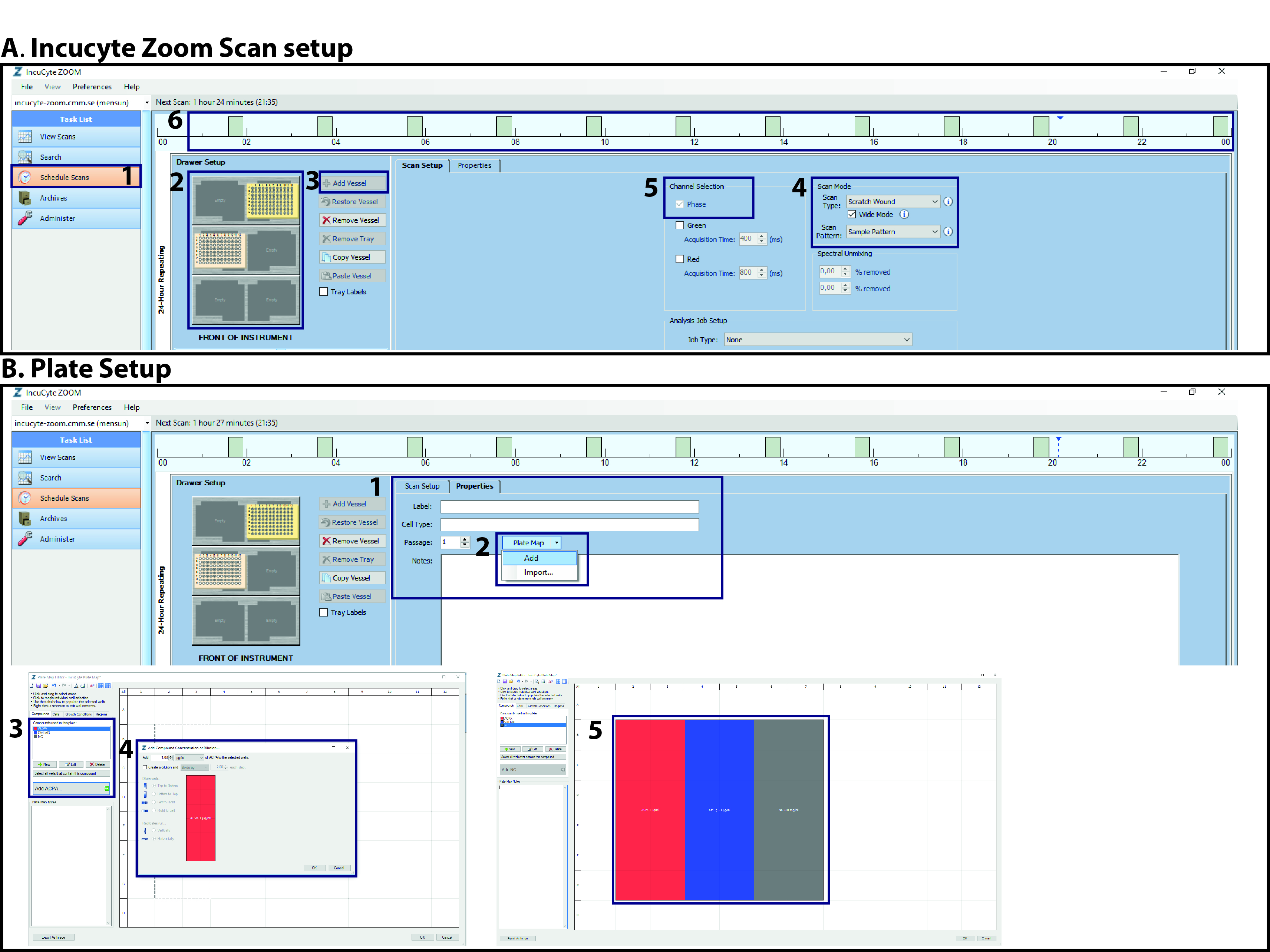The image size is (1270, 952).
Task: Open View Scans in panel B task list
Action: [x=76, y=457]
